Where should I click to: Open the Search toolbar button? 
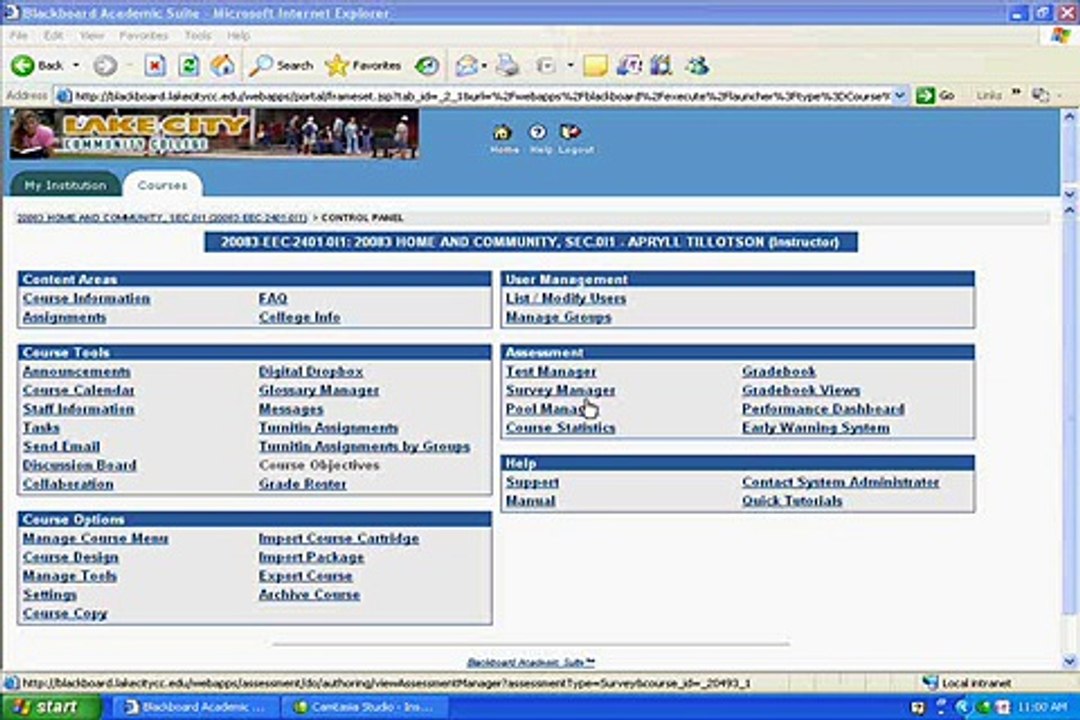pos(281,65)
